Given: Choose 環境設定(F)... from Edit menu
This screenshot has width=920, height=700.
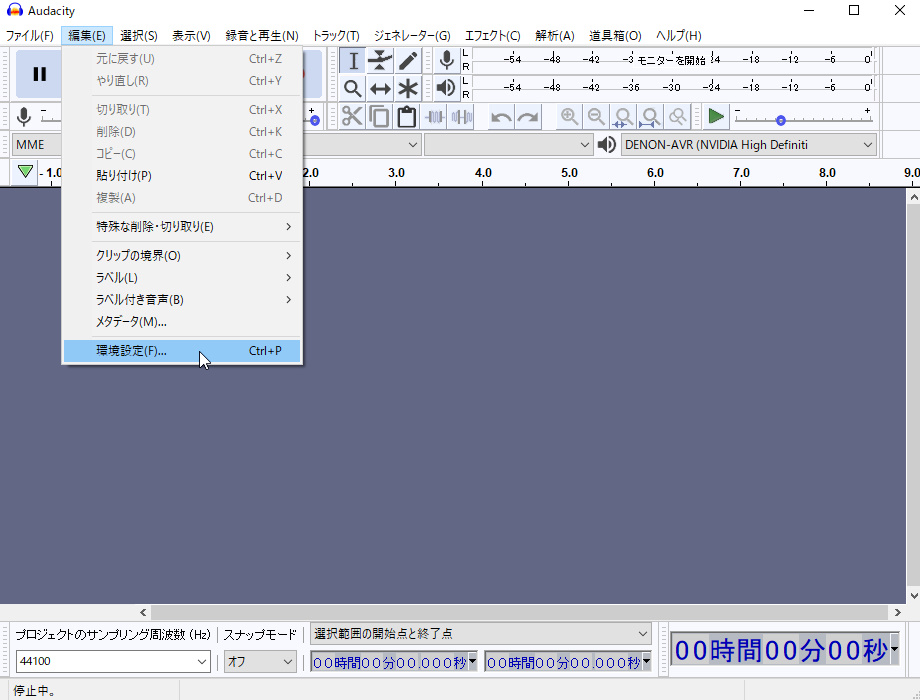Looking at the screenshot, I should (132, 351).
